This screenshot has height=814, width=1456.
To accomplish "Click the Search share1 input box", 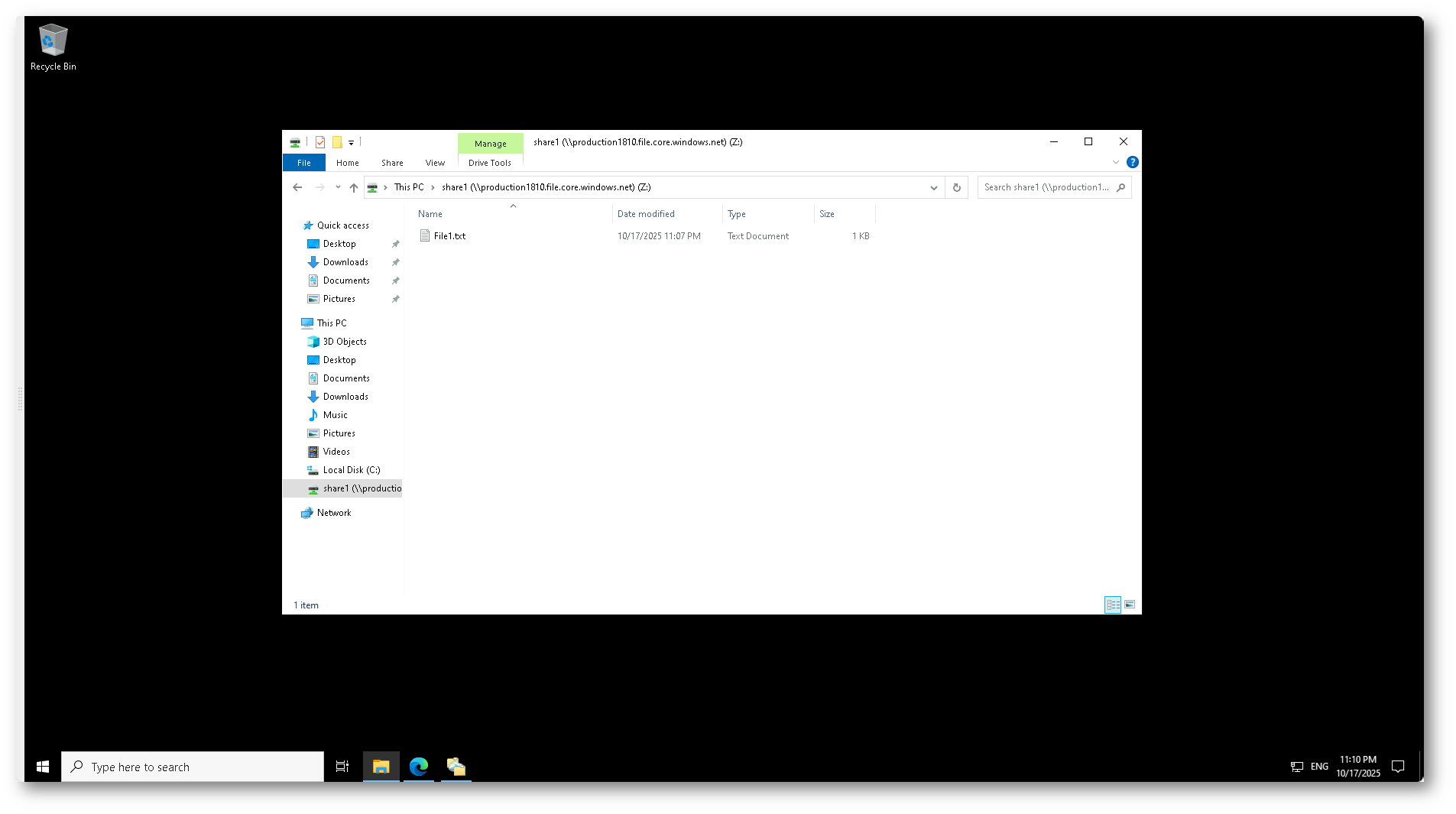I will point(1046,187).
